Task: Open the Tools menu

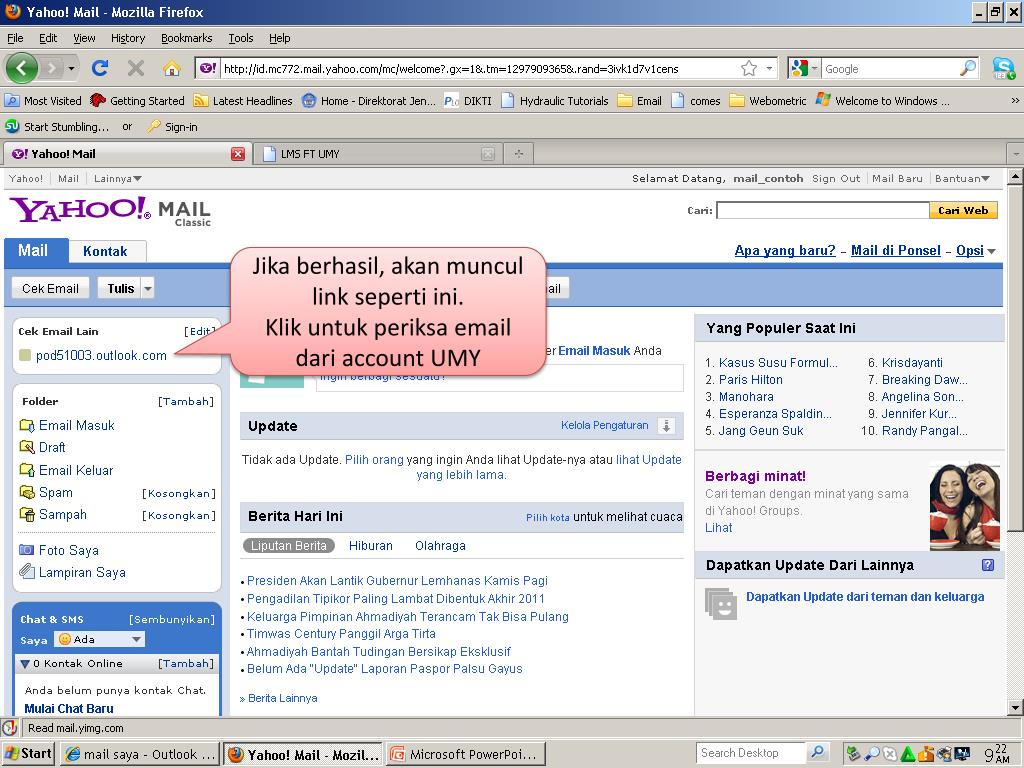Action: (x=240, y=38)
